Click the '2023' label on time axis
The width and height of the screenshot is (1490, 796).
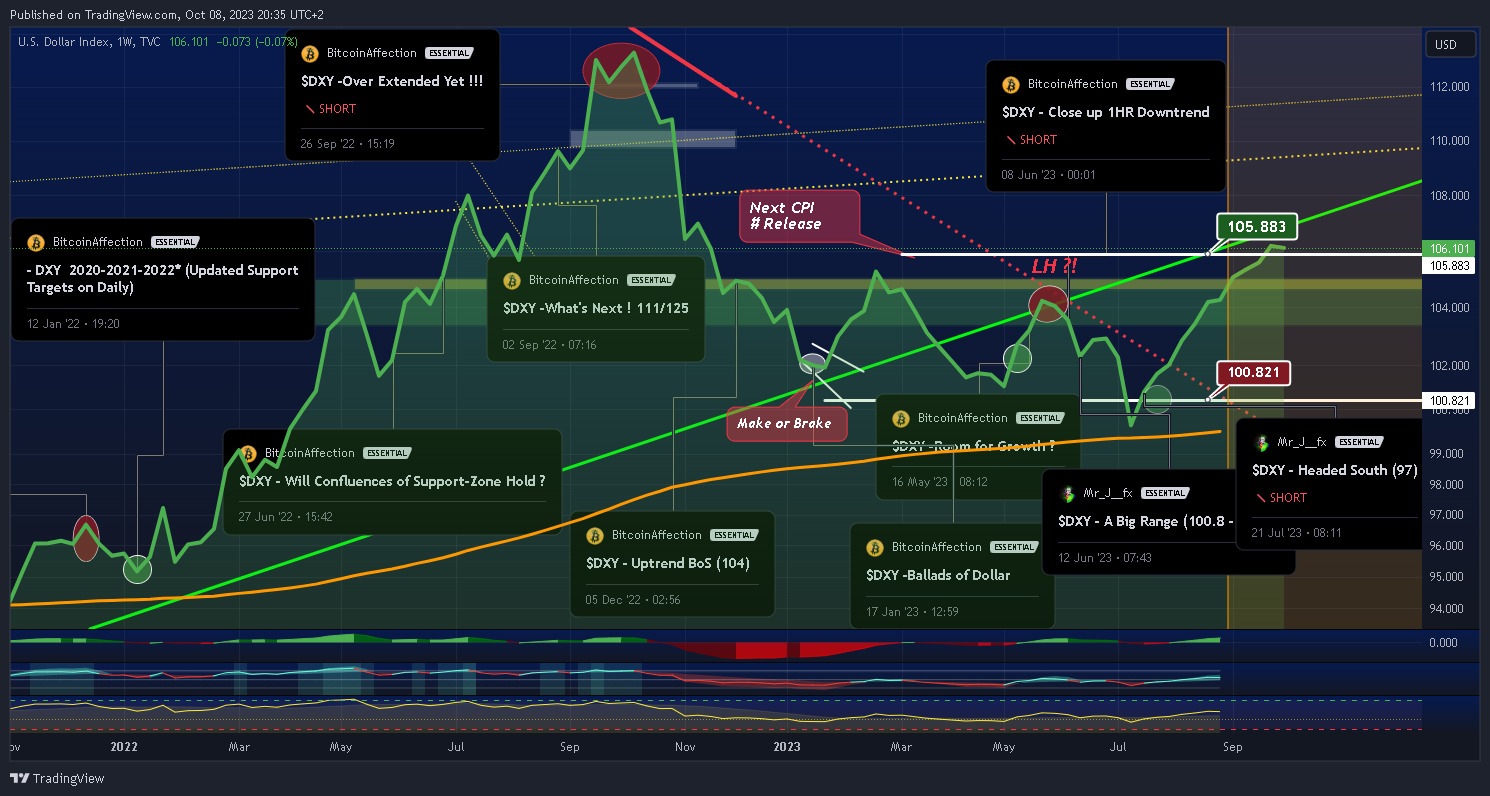point(787,747)
